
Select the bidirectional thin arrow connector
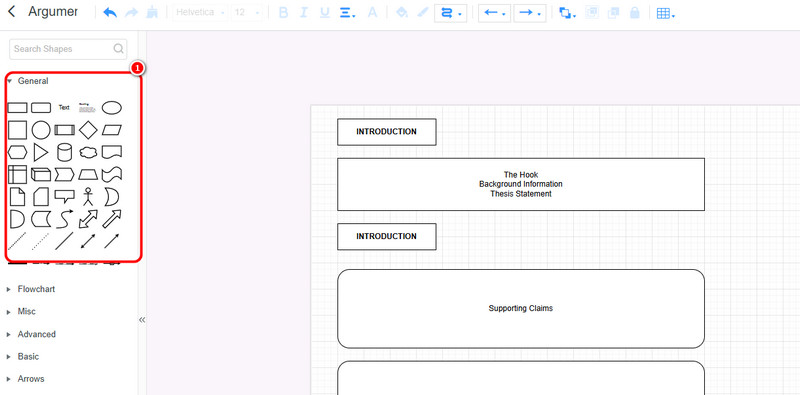click(88, 241)
